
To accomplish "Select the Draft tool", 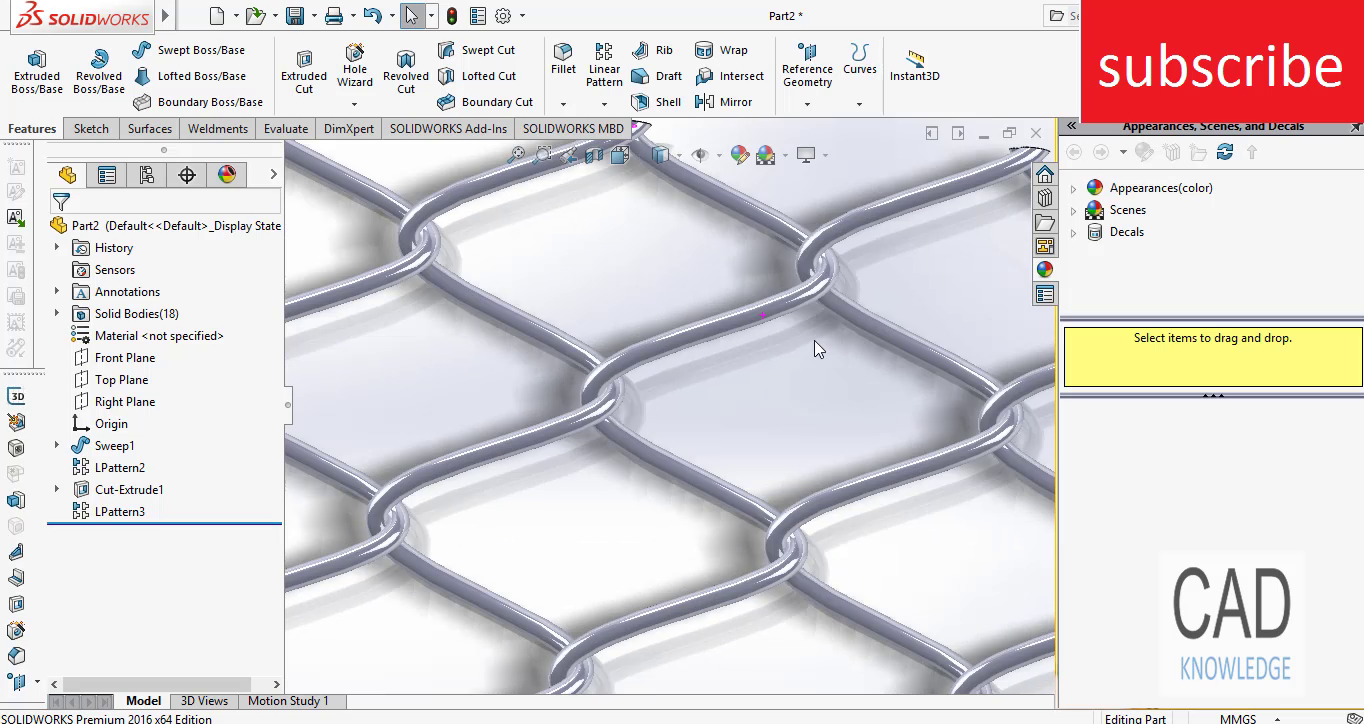I will (656, 76).
